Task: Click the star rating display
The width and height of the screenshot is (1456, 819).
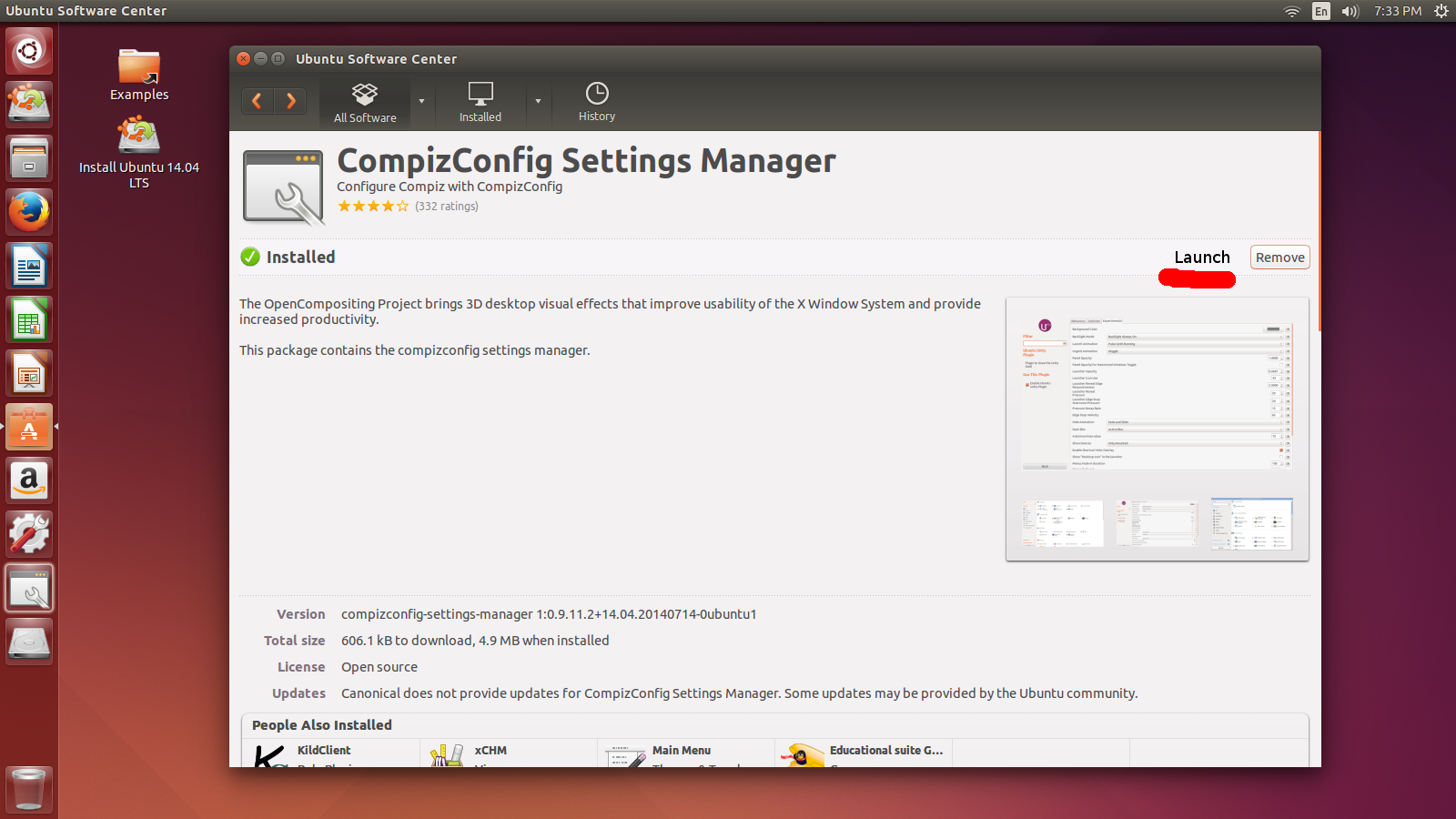Action: pyautogui.click(x=373, y=207)
